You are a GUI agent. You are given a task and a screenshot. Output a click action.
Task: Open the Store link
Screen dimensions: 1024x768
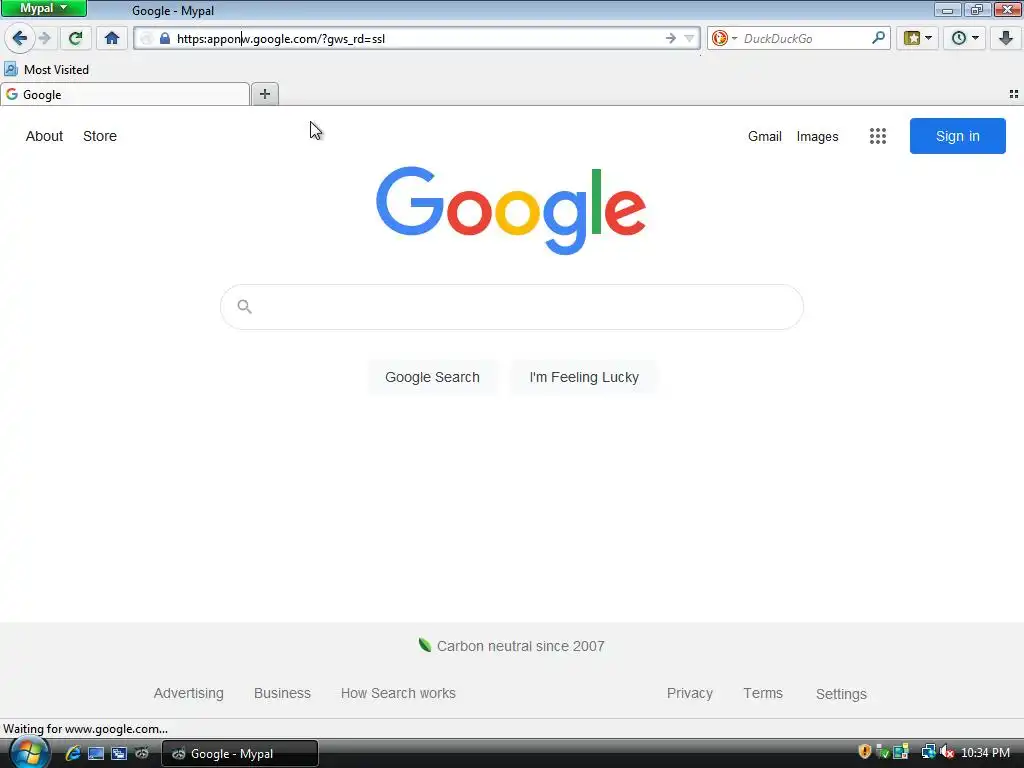[x=100, y=136]
